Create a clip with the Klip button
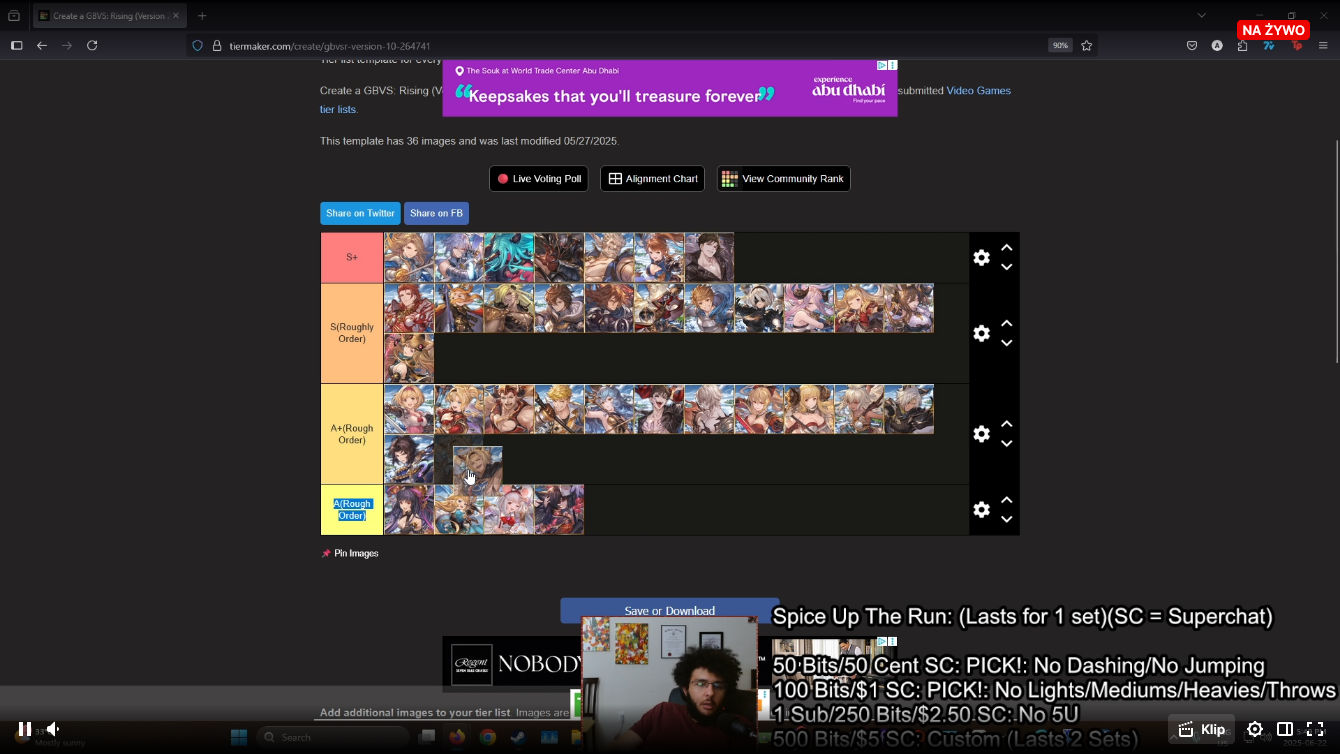The width and height of the screenshot is (1340, 754). pyautogui.click(x=1202, y=729)
